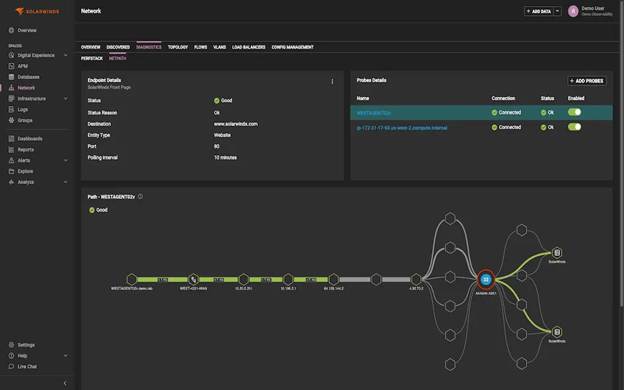Expand the Digital Experience menu
The width and height of the screenshot is (624, 390).
[x=66, y=55]
